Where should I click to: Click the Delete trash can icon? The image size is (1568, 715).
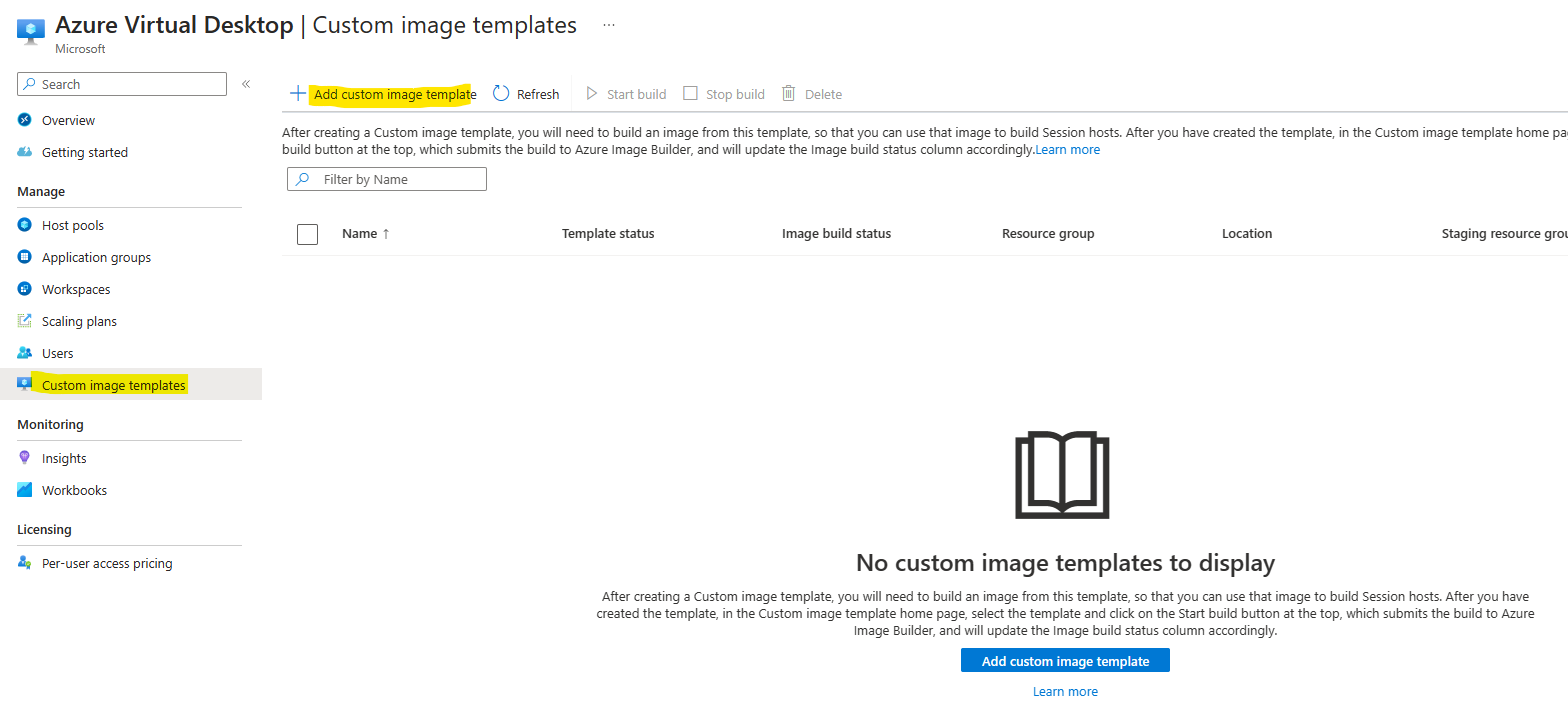[x=788, y=93]
